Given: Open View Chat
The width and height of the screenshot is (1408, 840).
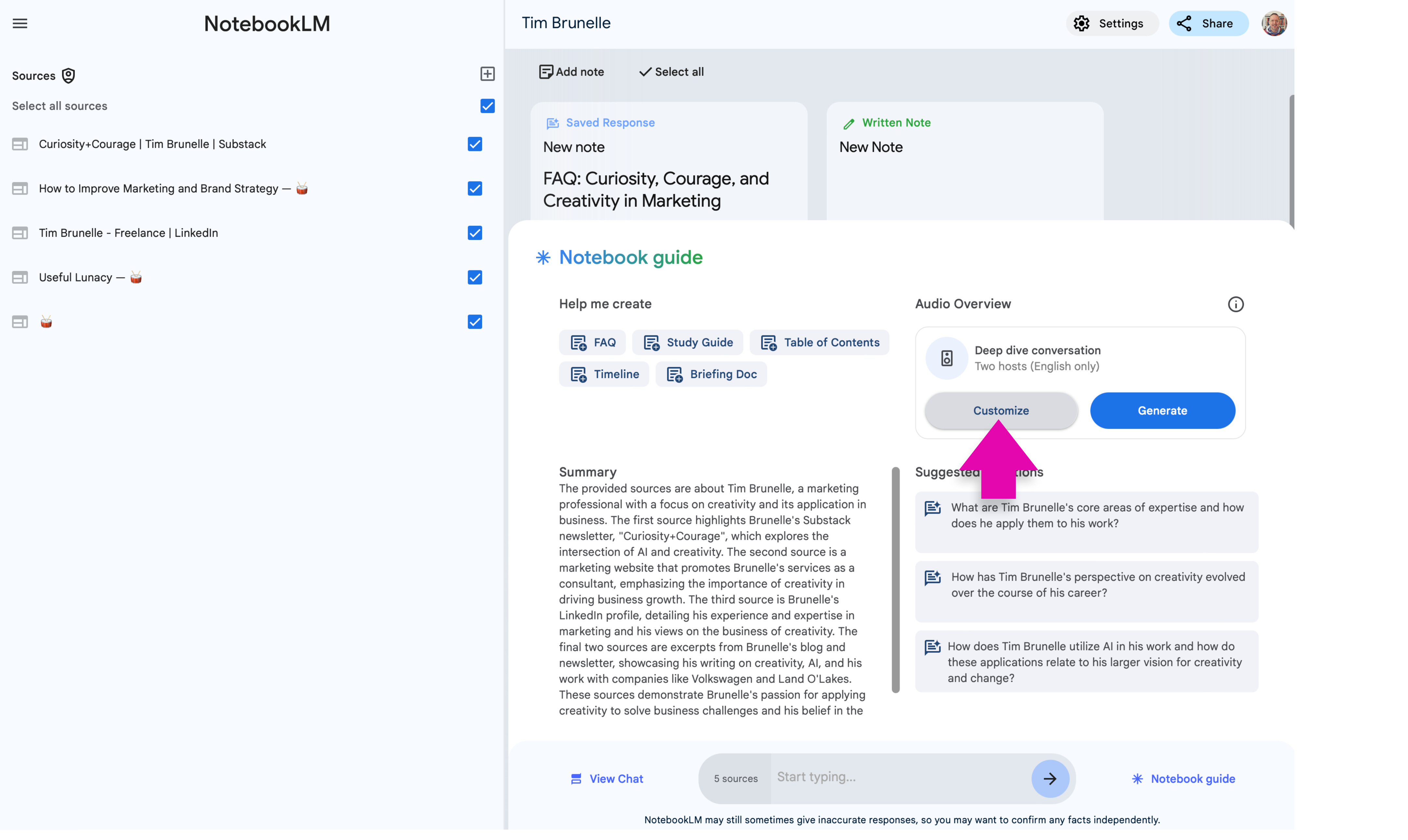Looking at the screenshot, I should click(x=607, y=779).
